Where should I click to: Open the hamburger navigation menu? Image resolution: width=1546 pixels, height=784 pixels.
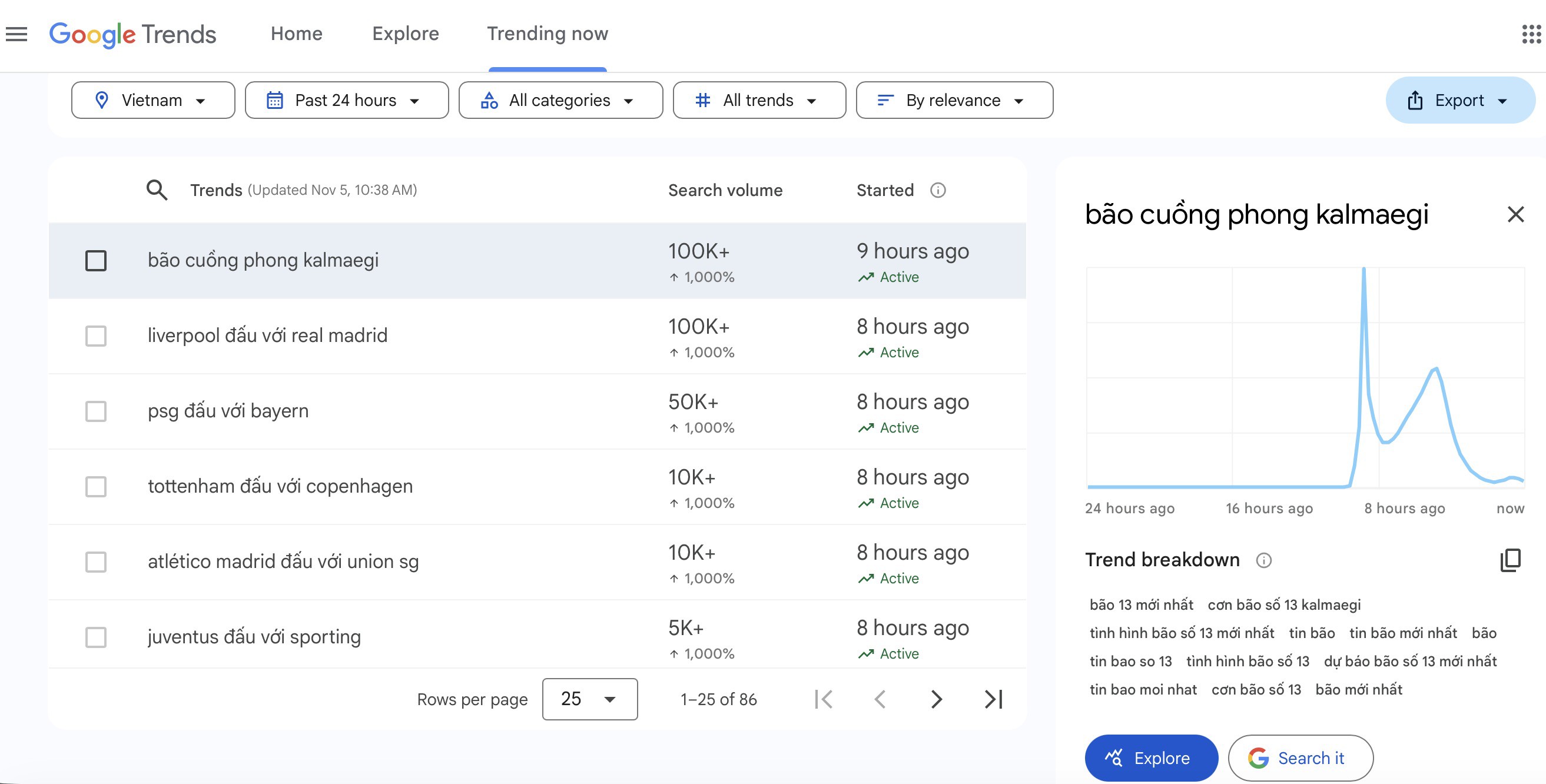16,34
